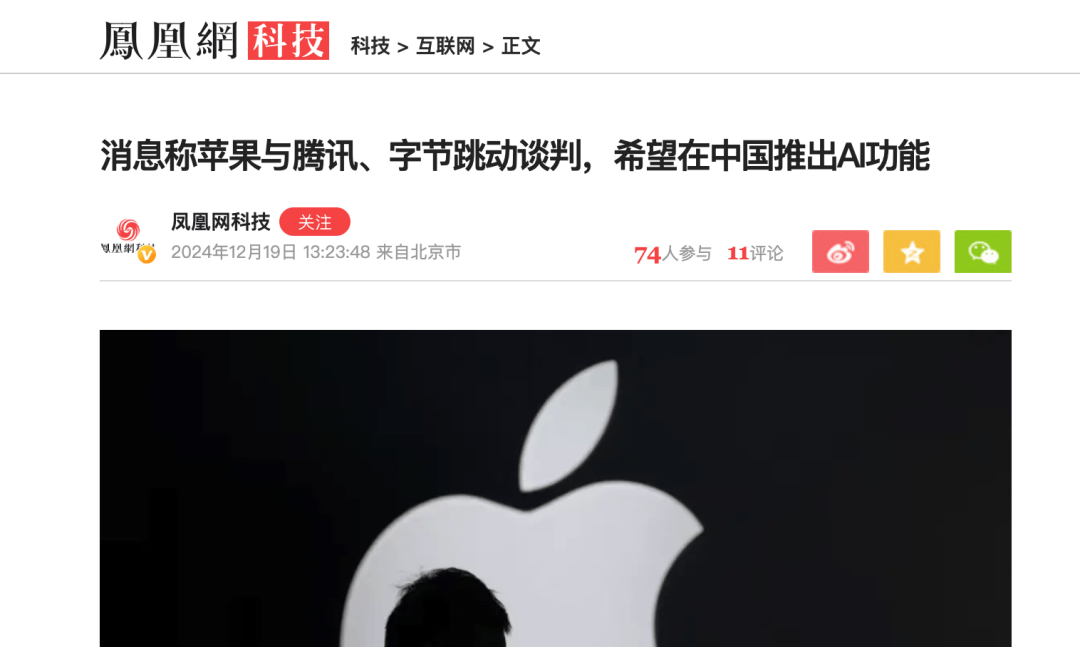
Task: Click first breadcrumb arrow after 科技
Action: pos(403,48)
